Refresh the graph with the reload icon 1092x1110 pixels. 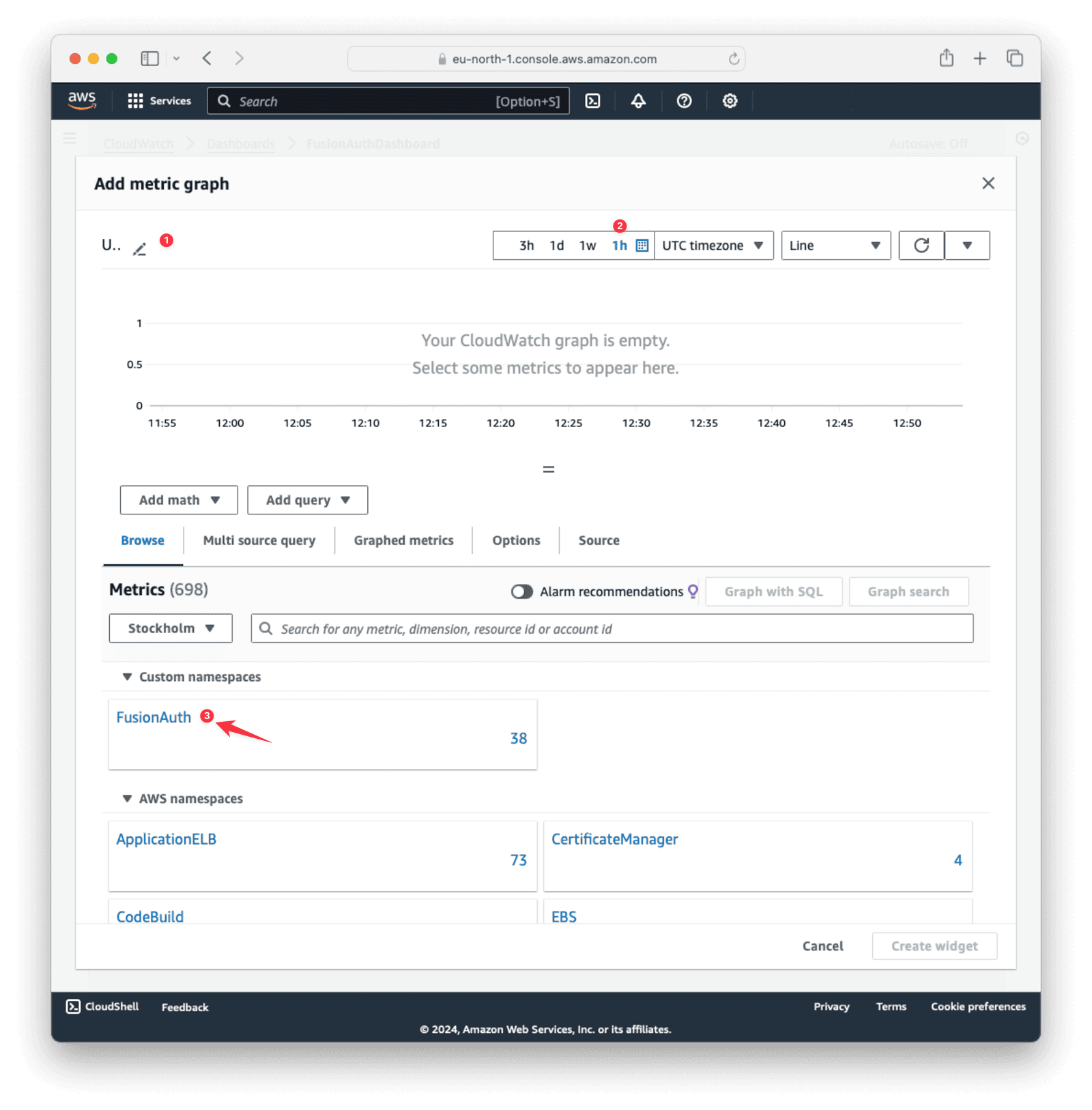921,246
